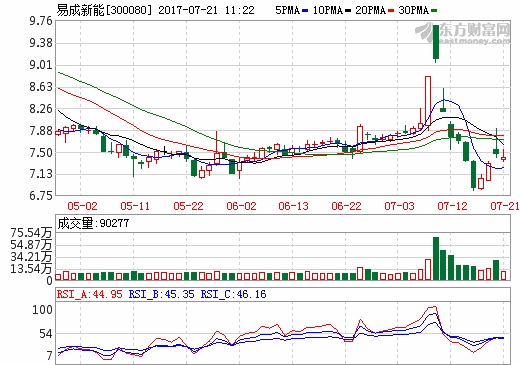This screenshot has width=520, height=365.
Task: Click the 8.26 price axis label
Action: [x=41, y=109]
